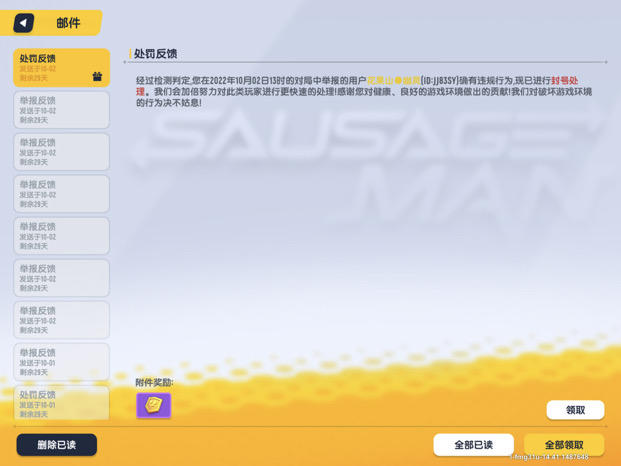Open the 举报反馈 mail sent on 10-01
621x466 pixels.
pyautogui.click(x=61, y=362)
